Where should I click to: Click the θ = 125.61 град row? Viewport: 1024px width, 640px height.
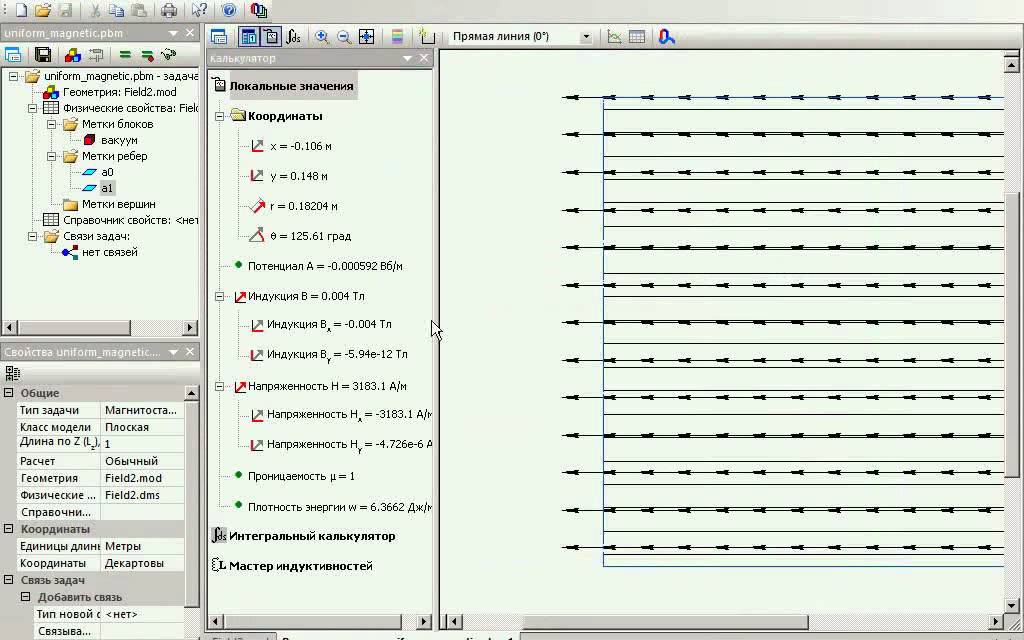point(310,236)
